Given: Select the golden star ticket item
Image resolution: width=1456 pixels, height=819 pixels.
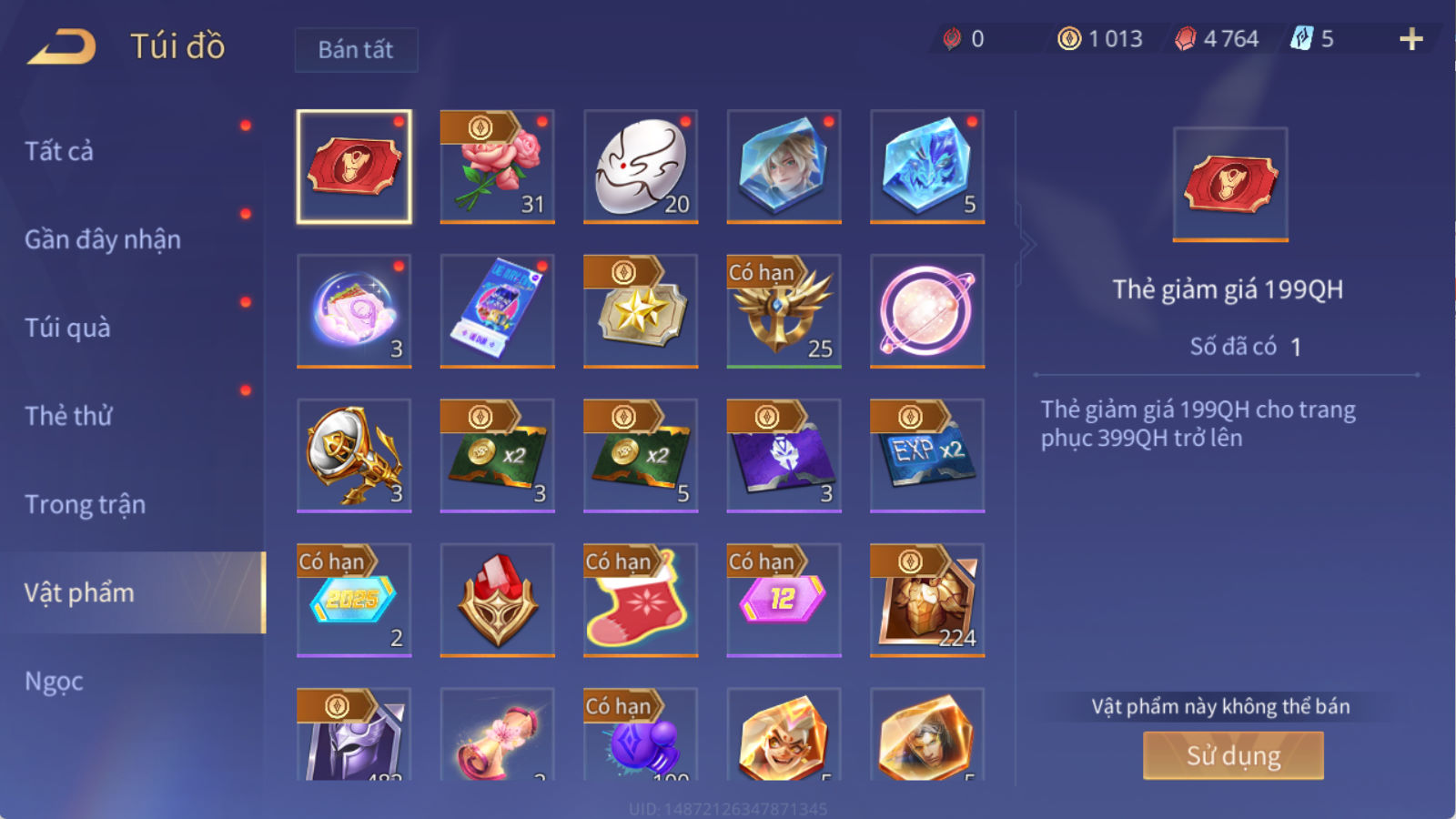Looking at the screenshot, I should click(641, 311).
